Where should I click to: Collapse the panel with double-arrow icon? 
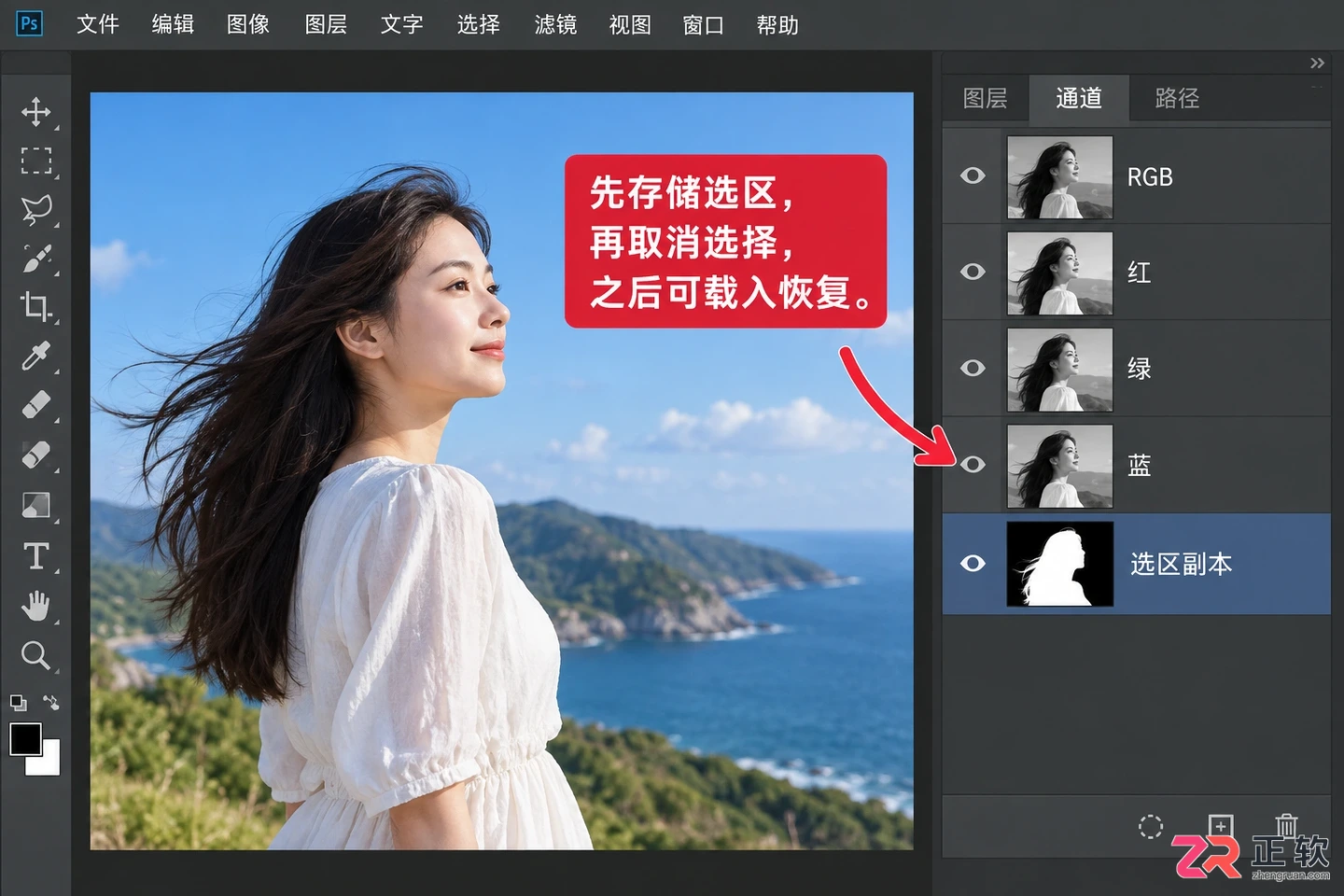[x=1317, y=63]
